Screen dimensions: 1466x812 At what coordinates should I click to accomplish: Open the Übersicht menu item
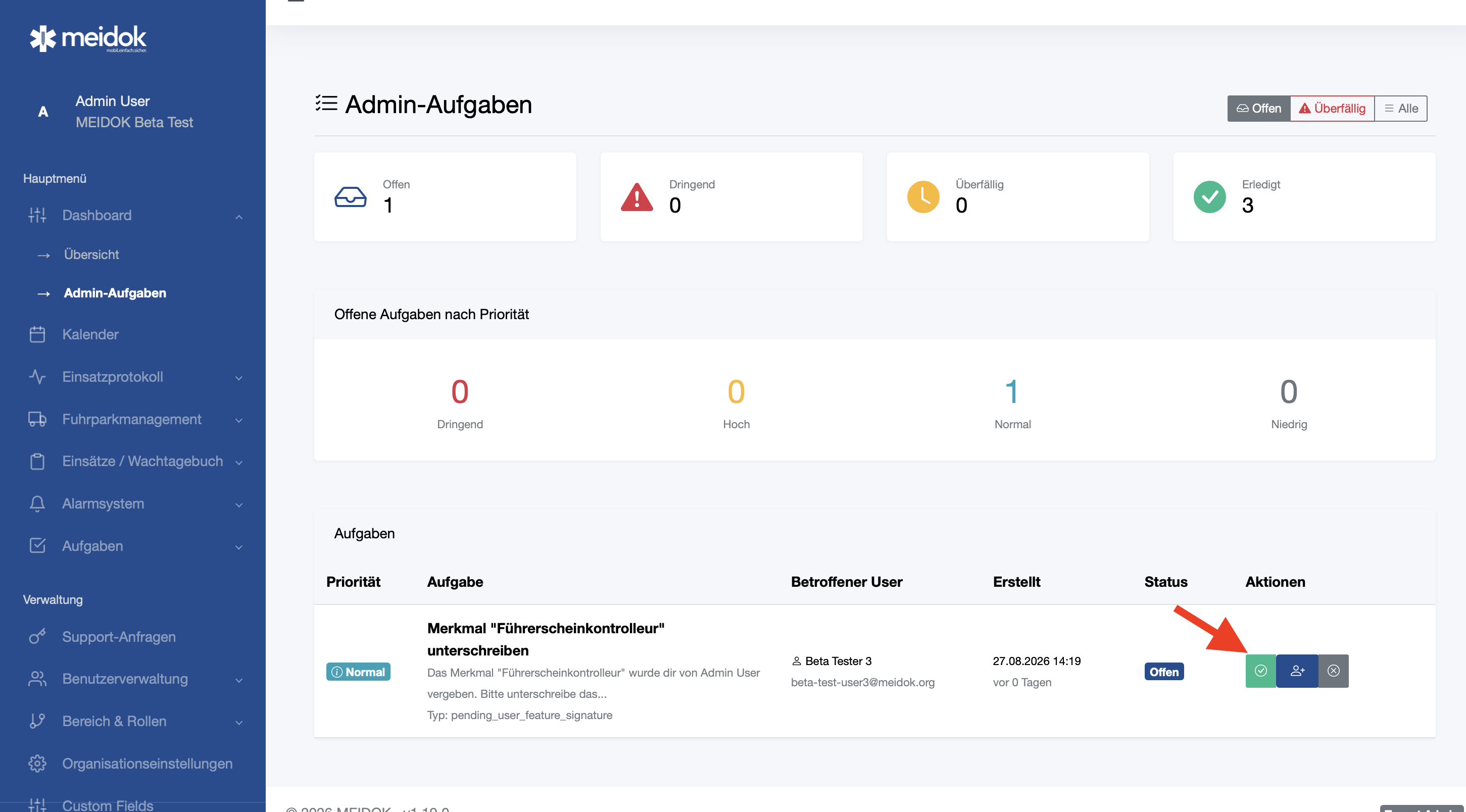point(91,255)
